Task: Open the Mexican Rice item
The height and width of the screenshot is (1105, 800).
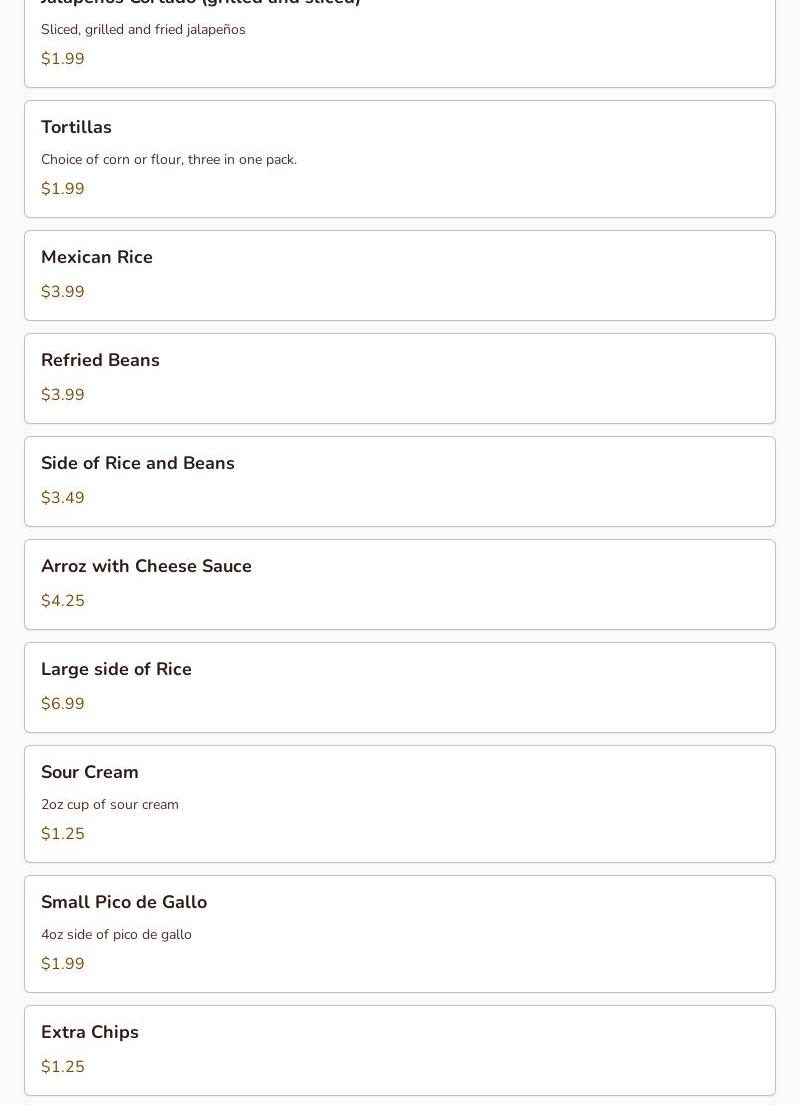Action: coord(400,276)
